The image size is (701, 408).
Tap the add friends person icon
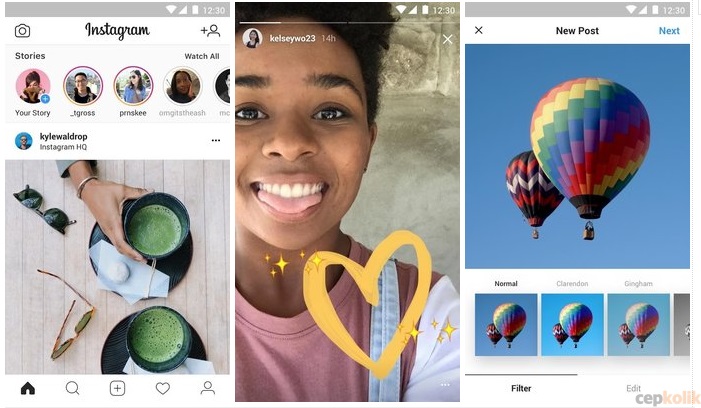210,30
